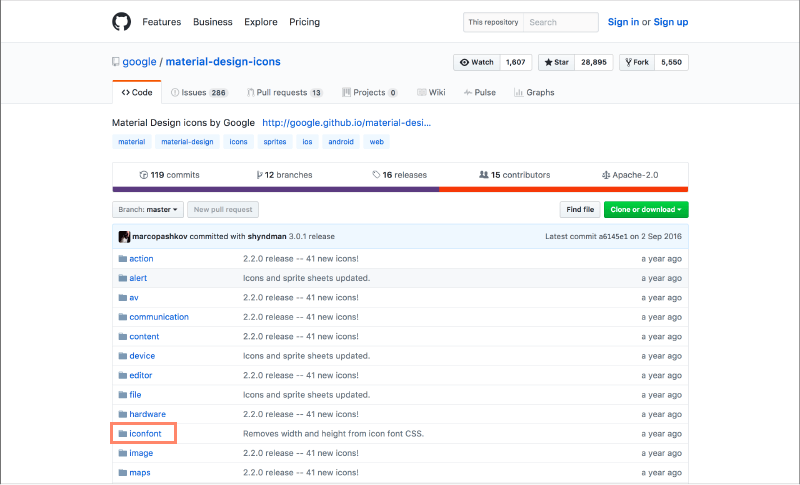Click the search field in the header
The image size is (800, 485).
561,22
